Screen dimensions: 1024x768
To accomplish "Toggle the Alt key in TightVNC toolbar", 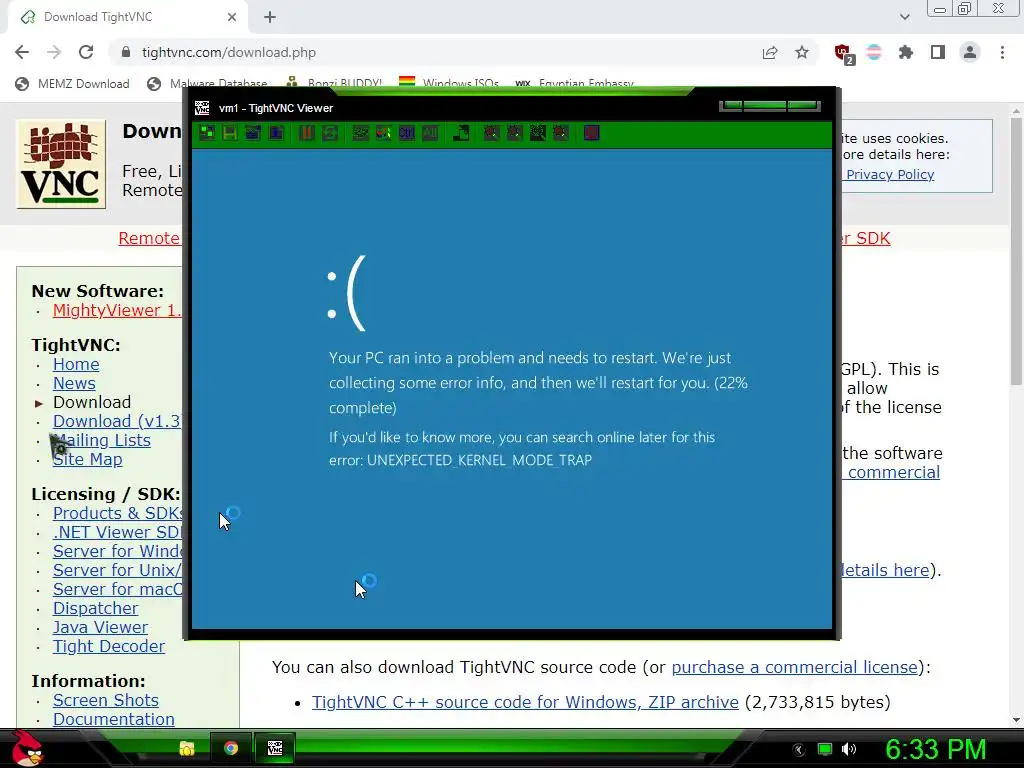I will (x=430, y=133).
